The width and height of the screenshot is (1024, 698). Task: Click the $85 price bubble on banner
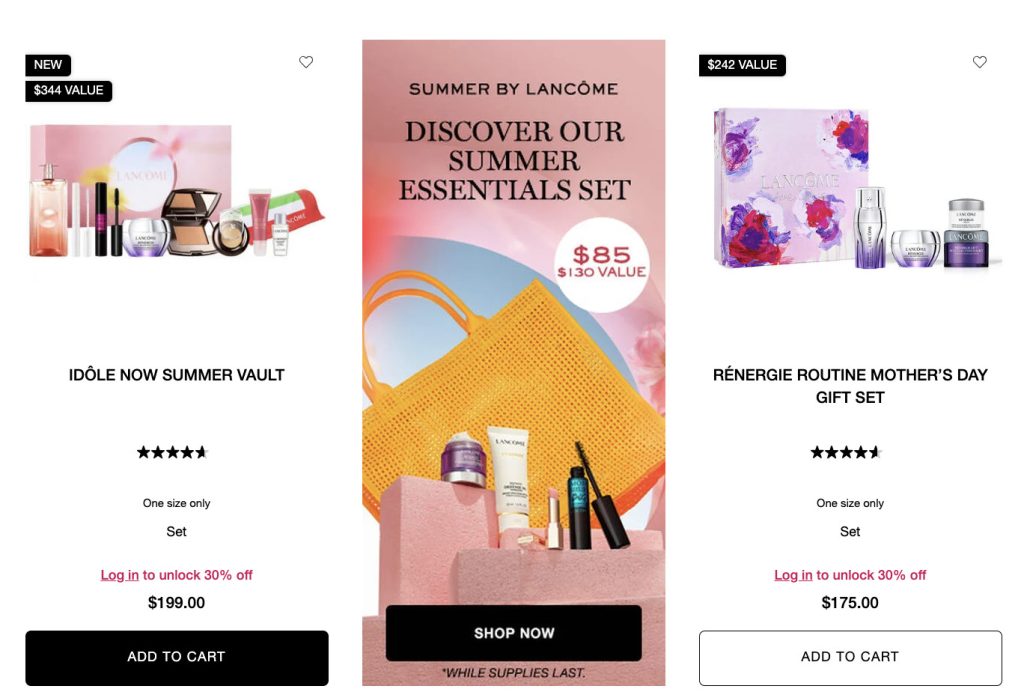coord(601,263)
